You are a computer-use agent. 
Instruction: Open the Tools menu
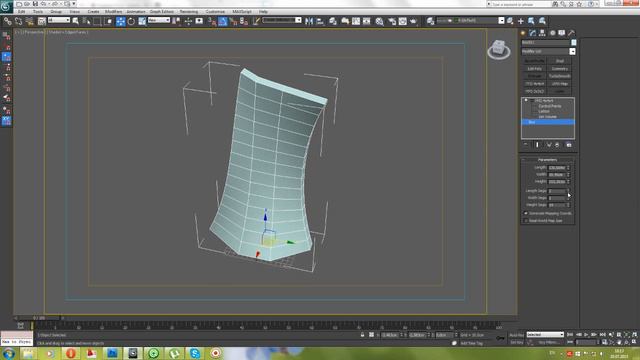click(x=38, y=11)
